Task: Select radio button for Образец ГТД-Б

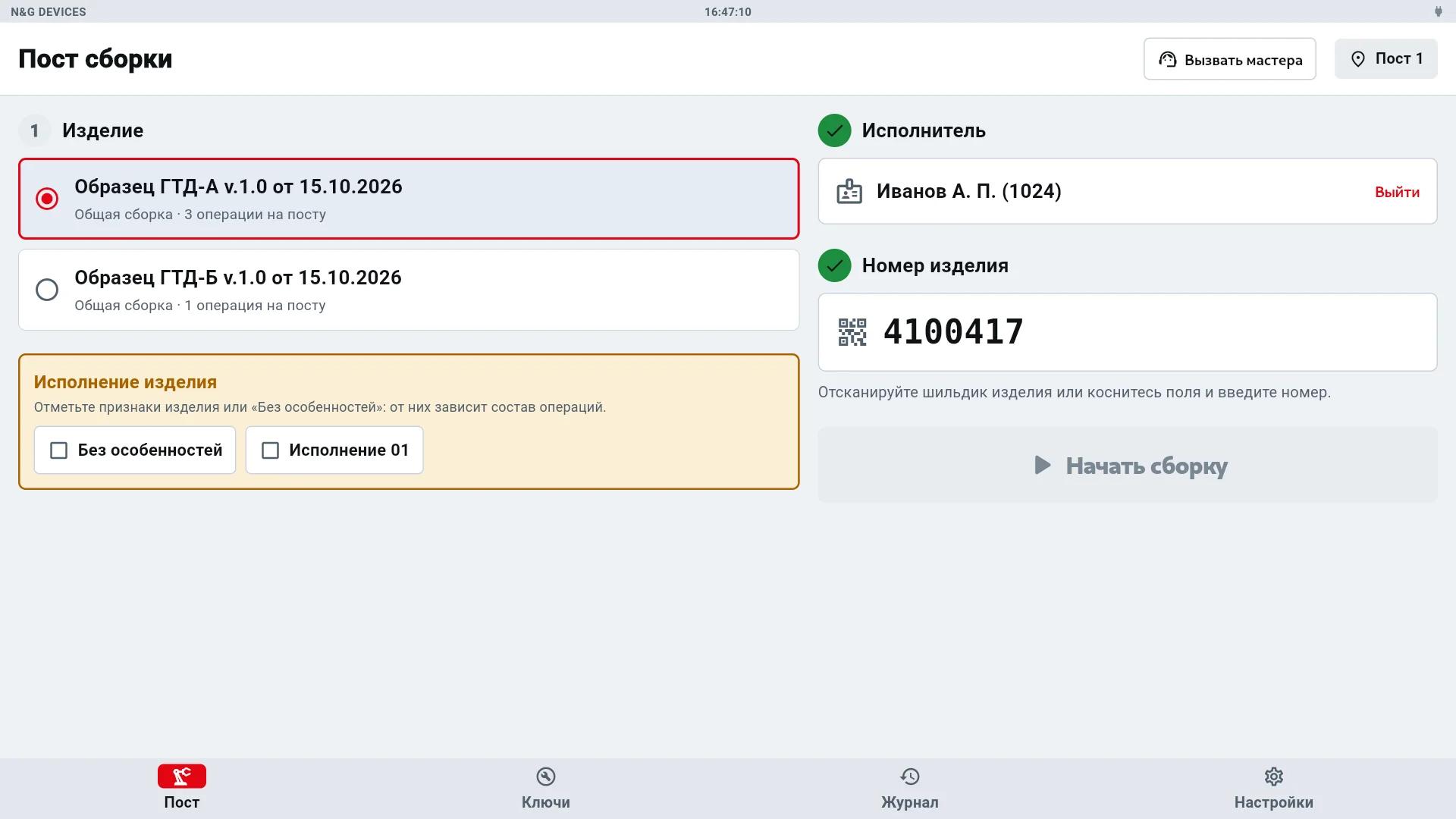Action: pyautogui.click(x=47, y=290)
